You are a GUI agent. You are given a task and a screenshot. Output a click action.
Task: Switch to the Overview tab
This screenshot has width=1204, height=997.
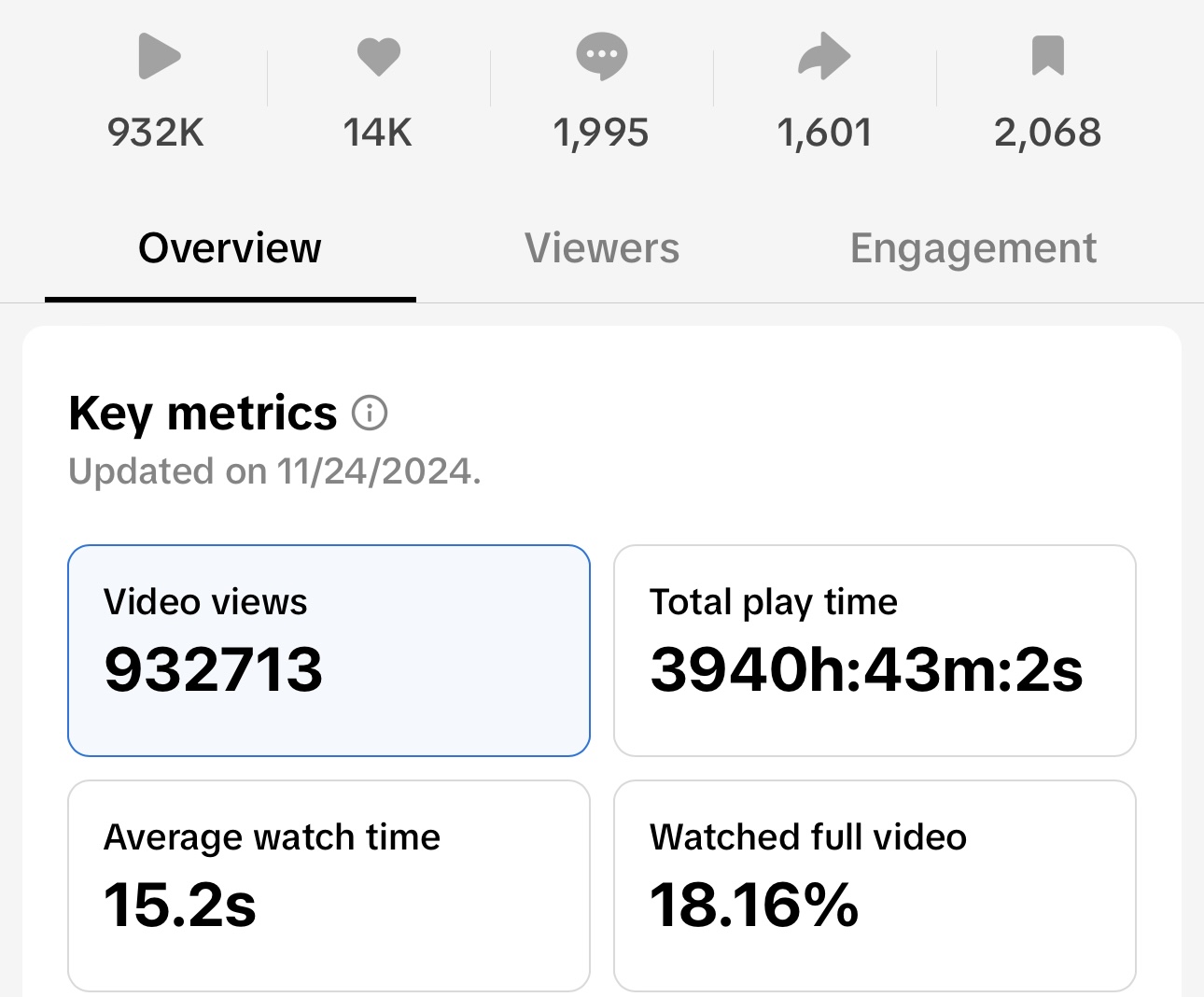tap(230, 248)
